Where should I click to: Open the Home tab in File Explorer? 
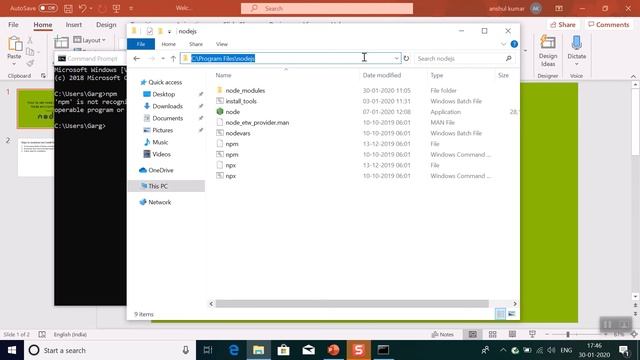(169, 44)
